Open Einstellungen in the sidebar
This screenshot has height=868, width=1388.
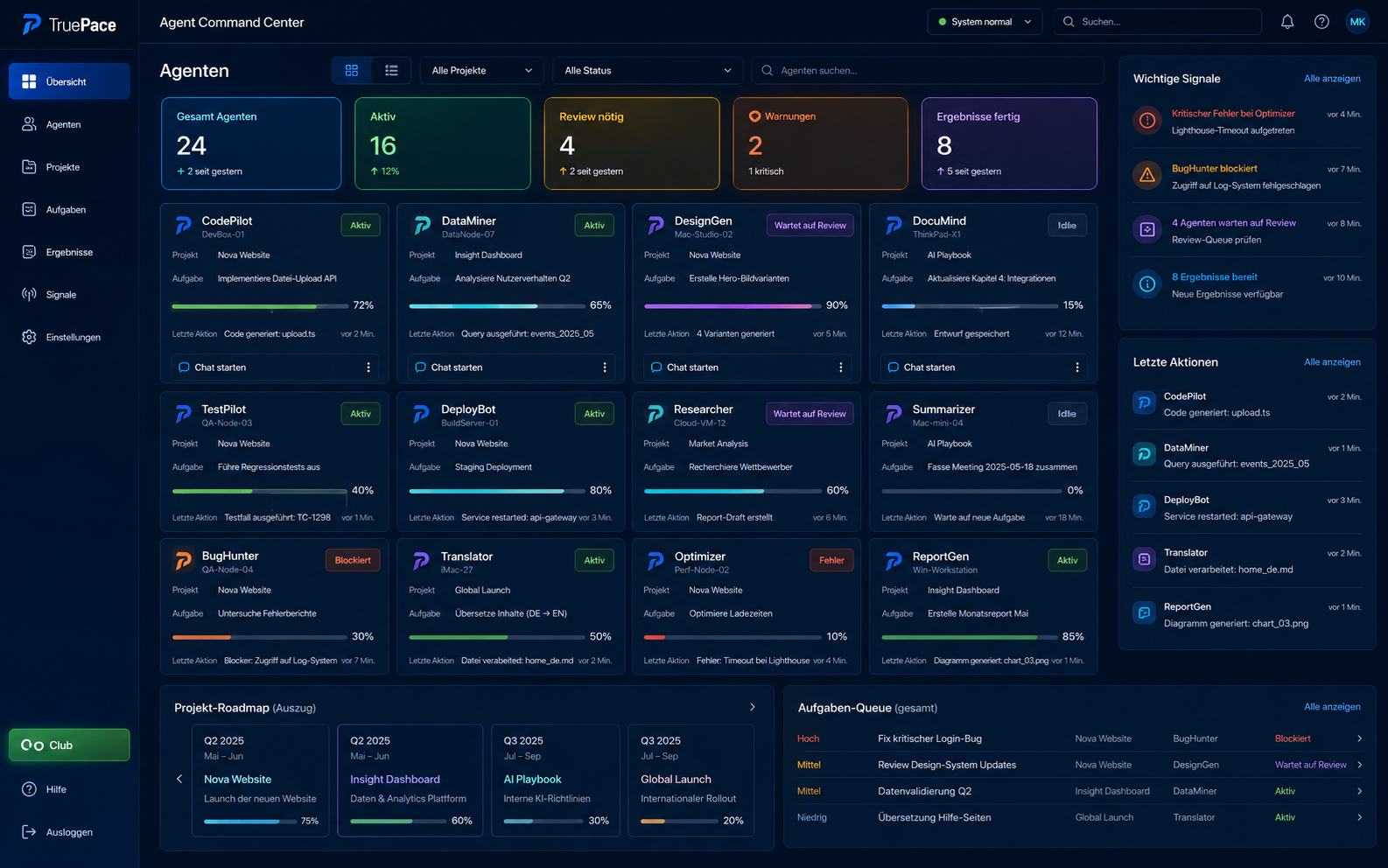(x=69, y=337)
